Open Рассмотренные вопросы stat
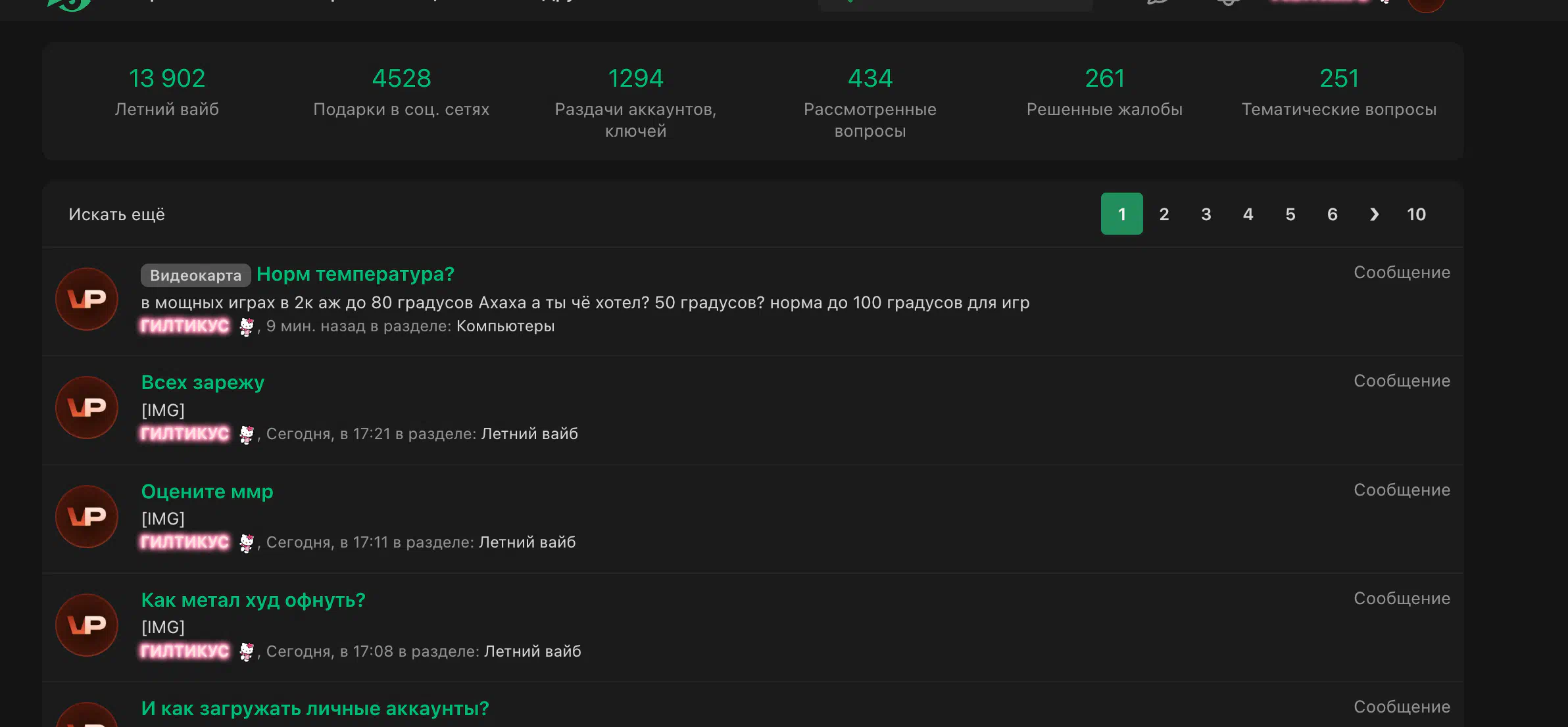The image size is (1568, 727). [x=870, y=103]
